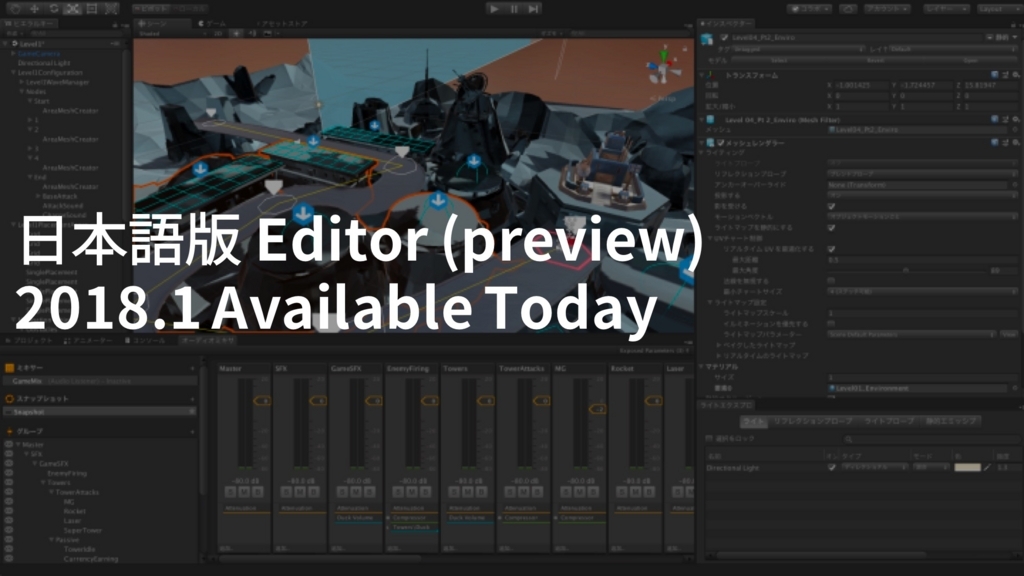
Task: Toggle 2D scene view button
Action: click(218, 33)
